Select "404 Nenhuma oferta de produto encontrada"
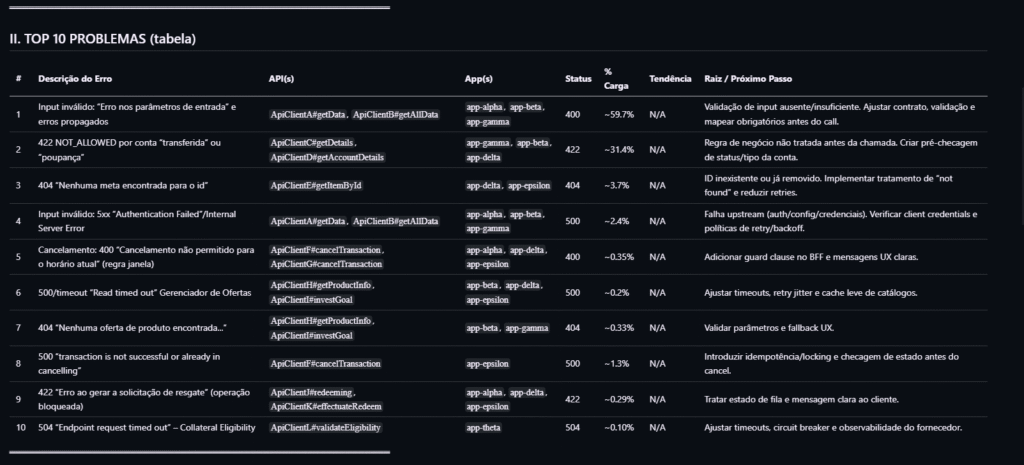Screen dimensions: 1024x465 pos(133,328)
